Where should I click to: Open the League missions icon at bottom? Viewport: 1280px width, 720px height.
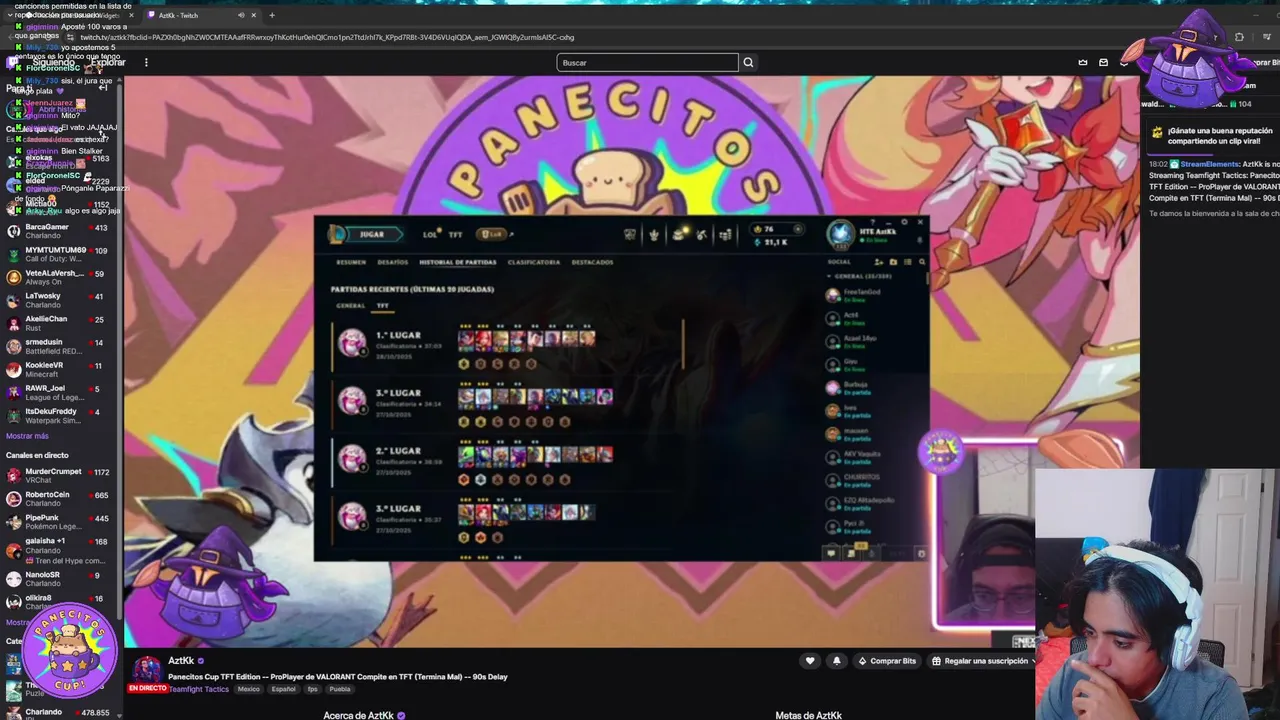tap(851, 553)
